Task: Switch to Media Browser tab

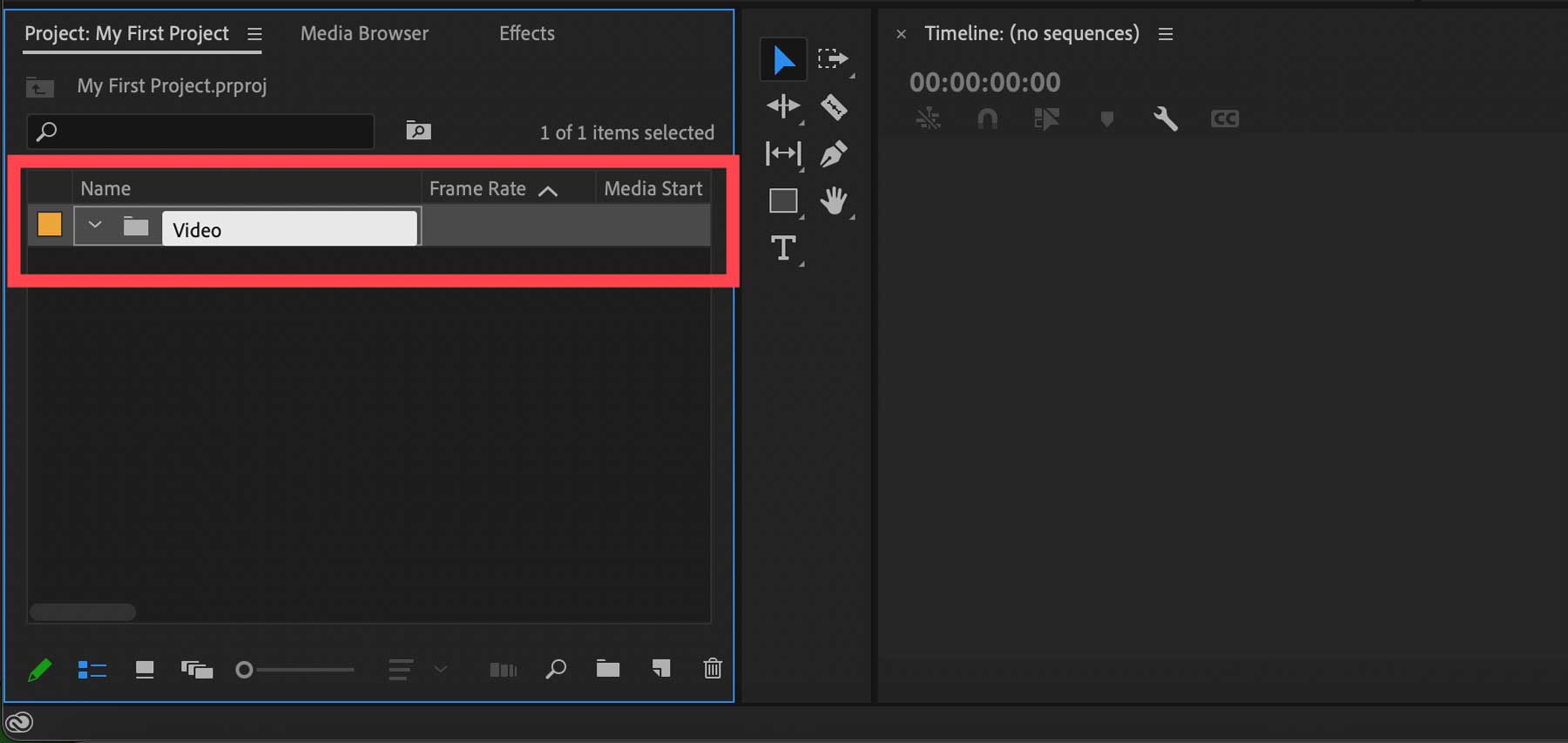Action: pos(364,34)
